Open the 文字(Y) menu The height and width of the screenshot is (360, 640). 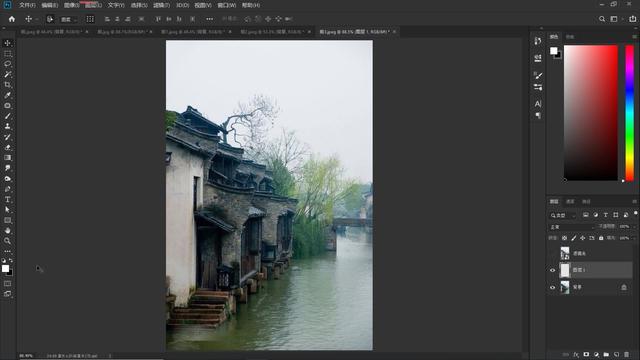(116, 5)
